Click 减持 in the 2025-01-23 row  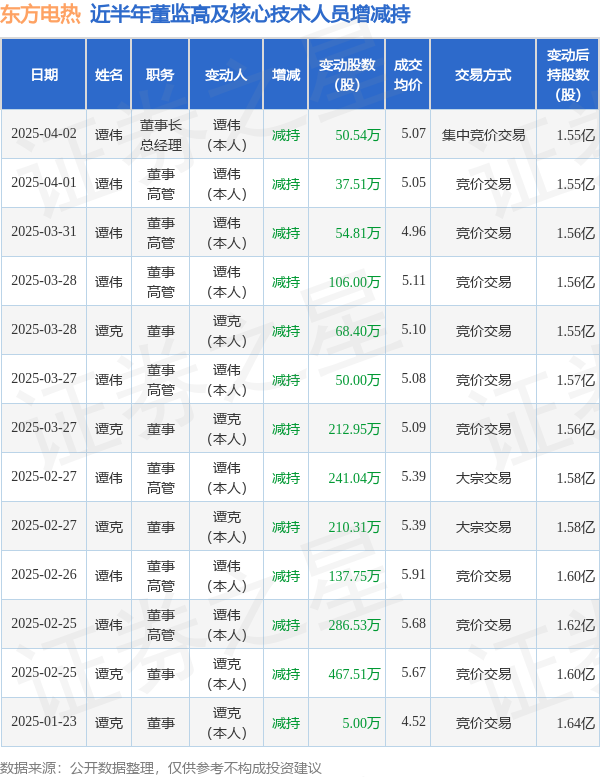click(x=286, y=723)
